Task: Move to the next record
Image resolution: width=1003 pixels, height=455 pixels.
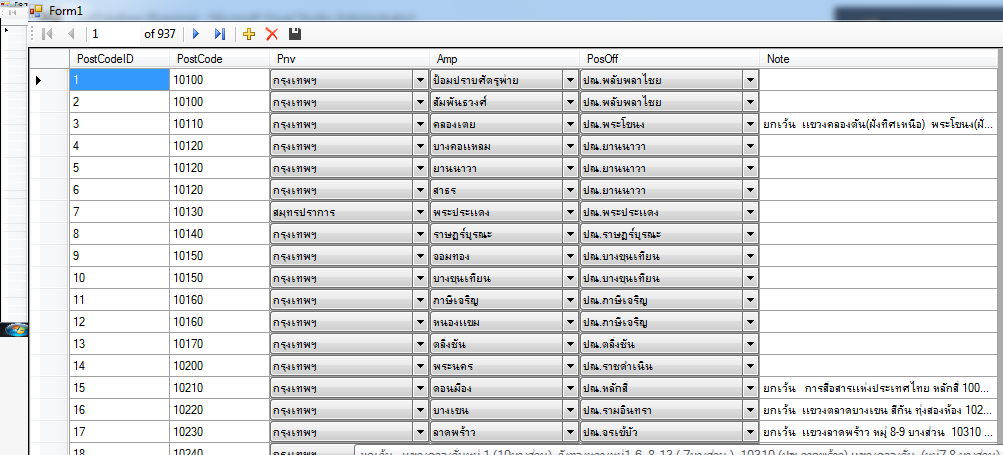Action: click(x=196, y=34)
